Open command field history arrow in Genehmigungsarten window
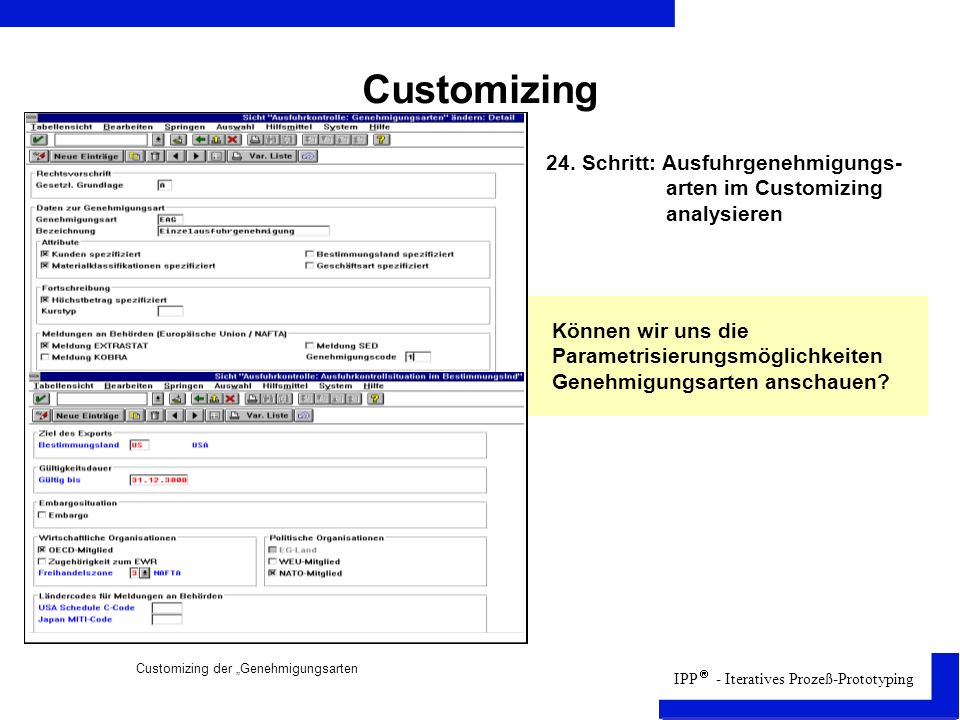 pos(159,140)
